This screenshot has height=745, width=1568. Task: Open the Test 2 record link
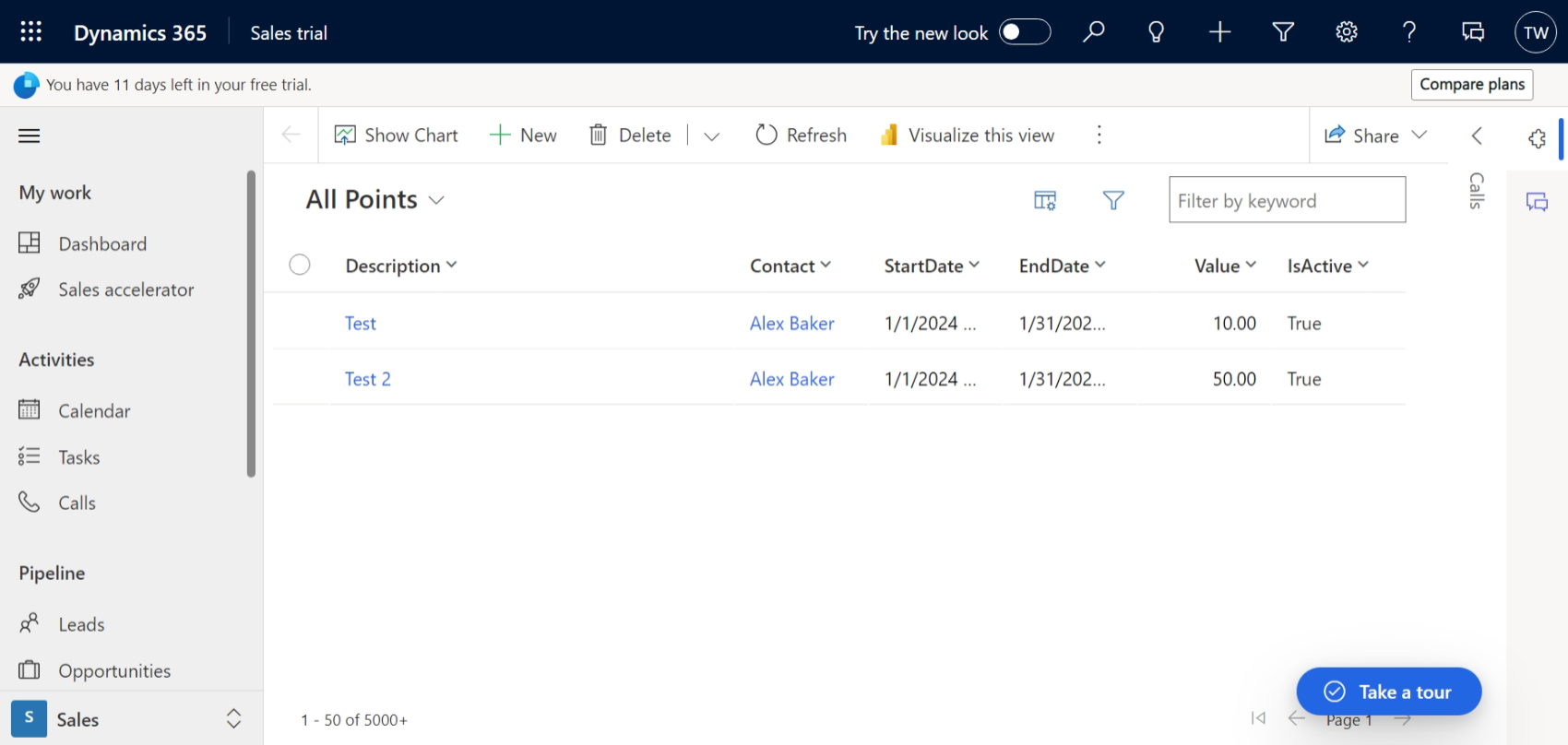pos(368,379)
